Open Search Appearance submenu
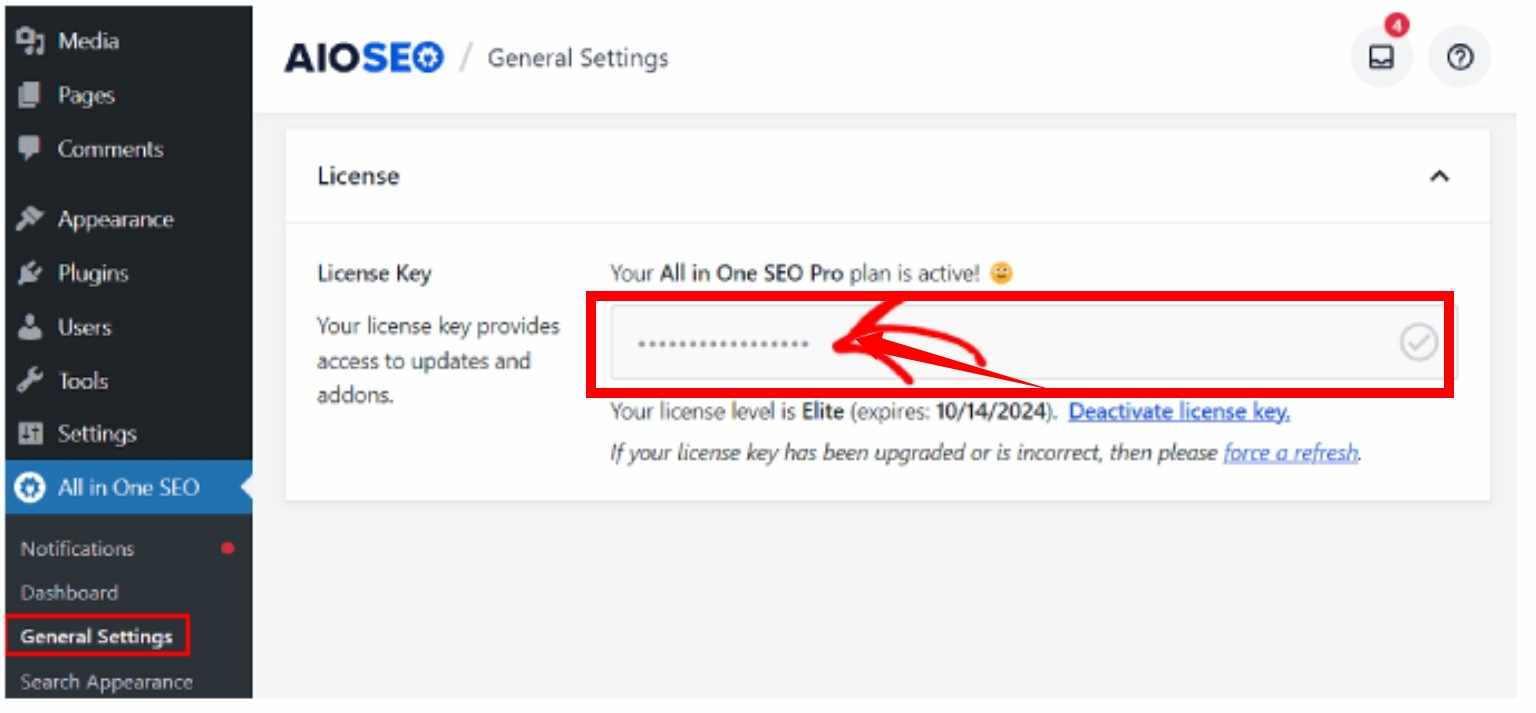The image size is (1536, 713). coord(106,682)
